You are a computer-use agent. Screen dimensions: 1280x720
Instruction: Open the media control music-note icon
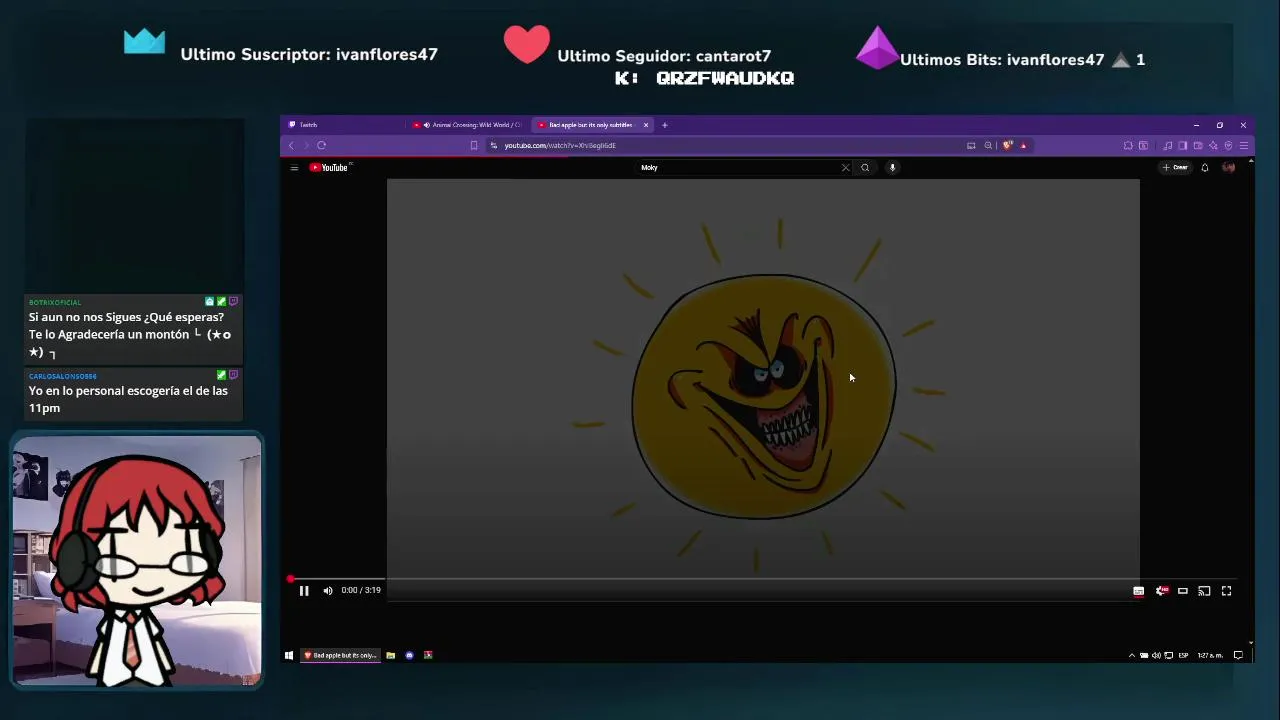pyautogui.click(x=1167, y=146)
